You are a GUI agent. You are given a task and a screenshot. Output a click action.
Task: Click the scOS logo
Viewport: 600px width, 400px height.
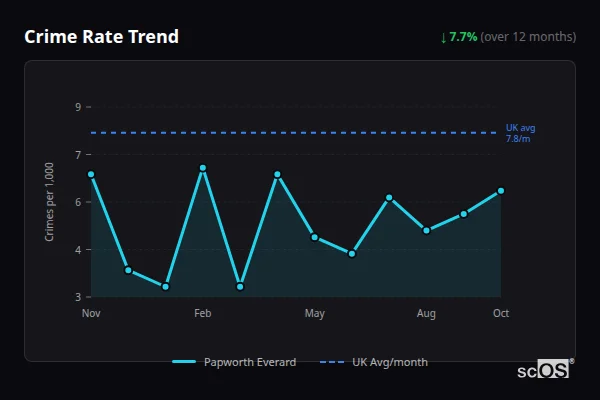(545, 369)
